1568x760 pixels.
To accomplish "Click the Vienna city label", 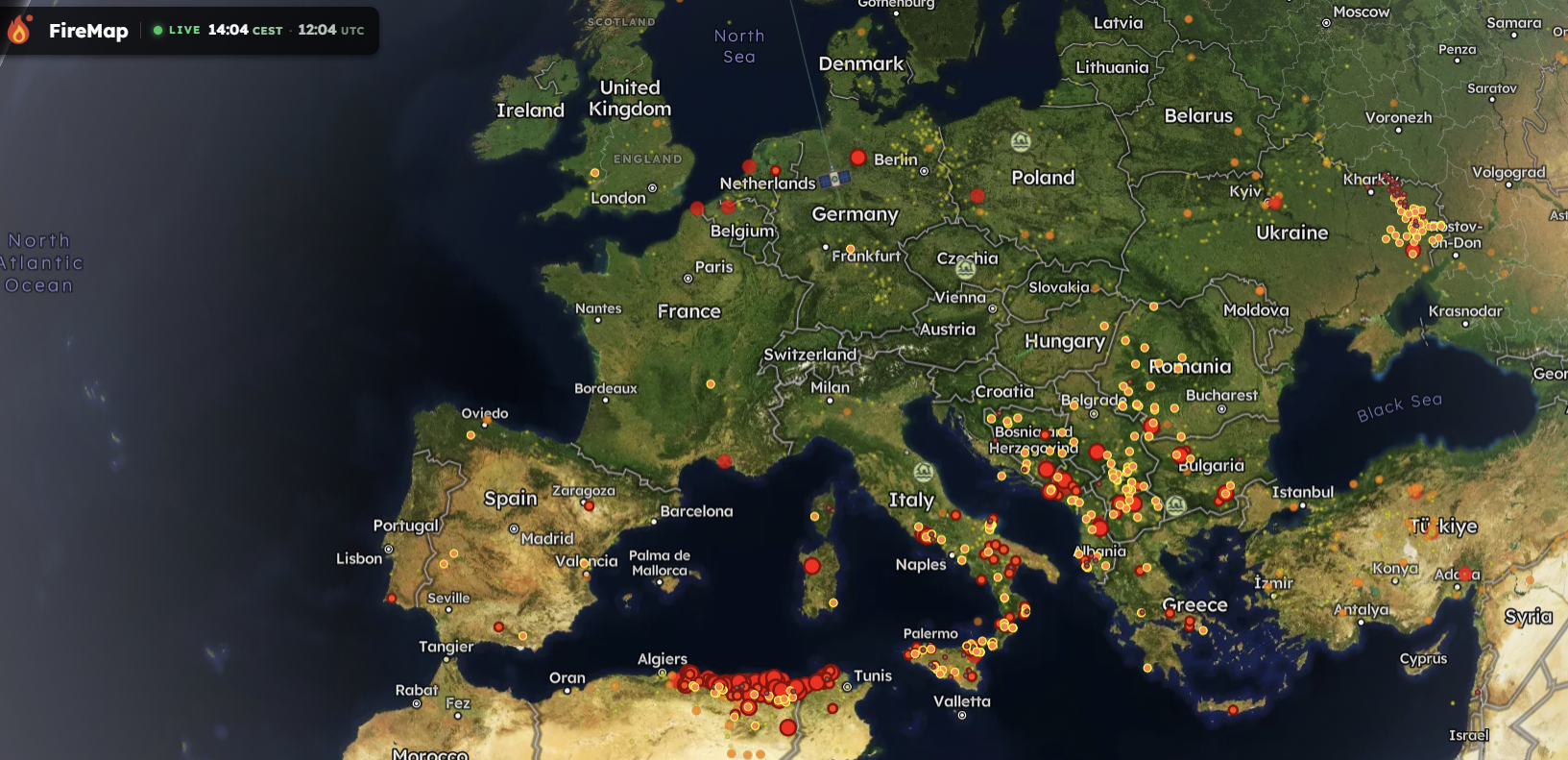I will pos(960,298).
